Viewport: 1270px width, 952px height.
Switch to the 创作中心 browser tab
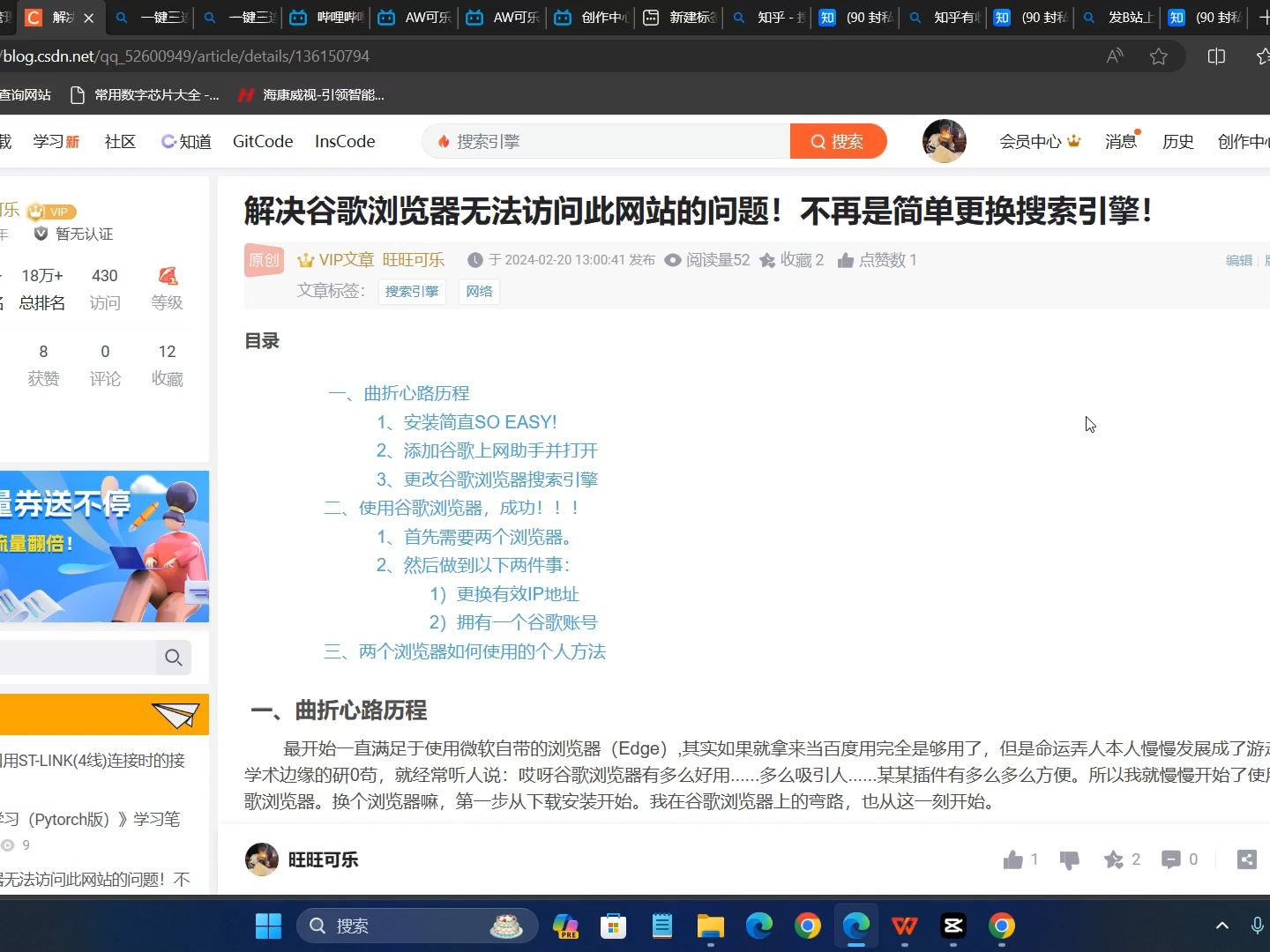(x=591, y=18)
